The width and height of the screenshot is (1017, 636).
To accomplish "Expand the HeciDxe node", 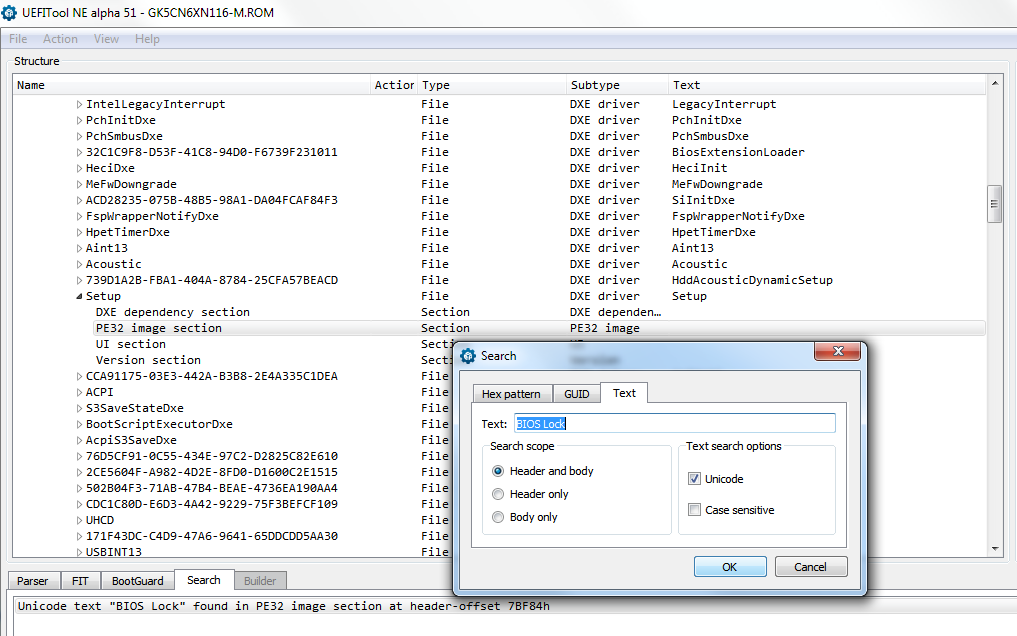I will 79,169.
